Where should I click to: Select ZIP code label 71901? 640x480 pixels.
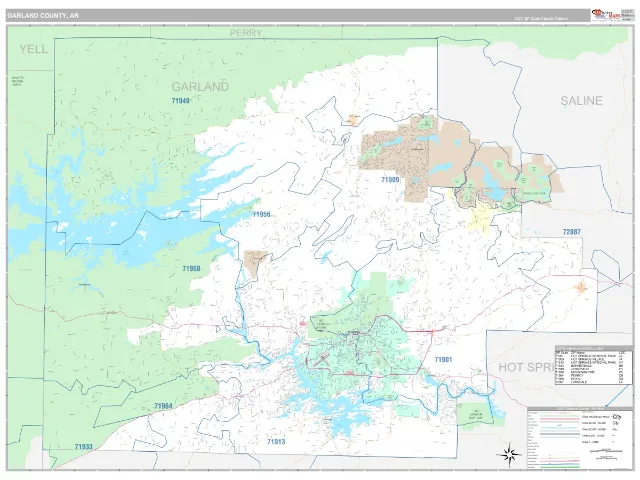click(x=443, y=360)
